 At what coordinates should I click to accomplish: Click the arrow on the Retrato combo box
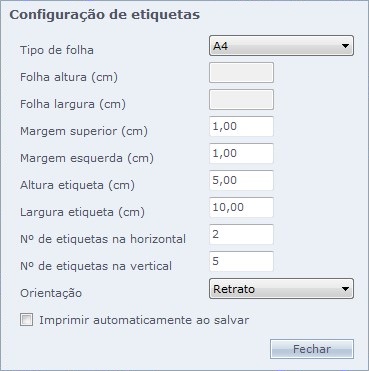point(345,289)
